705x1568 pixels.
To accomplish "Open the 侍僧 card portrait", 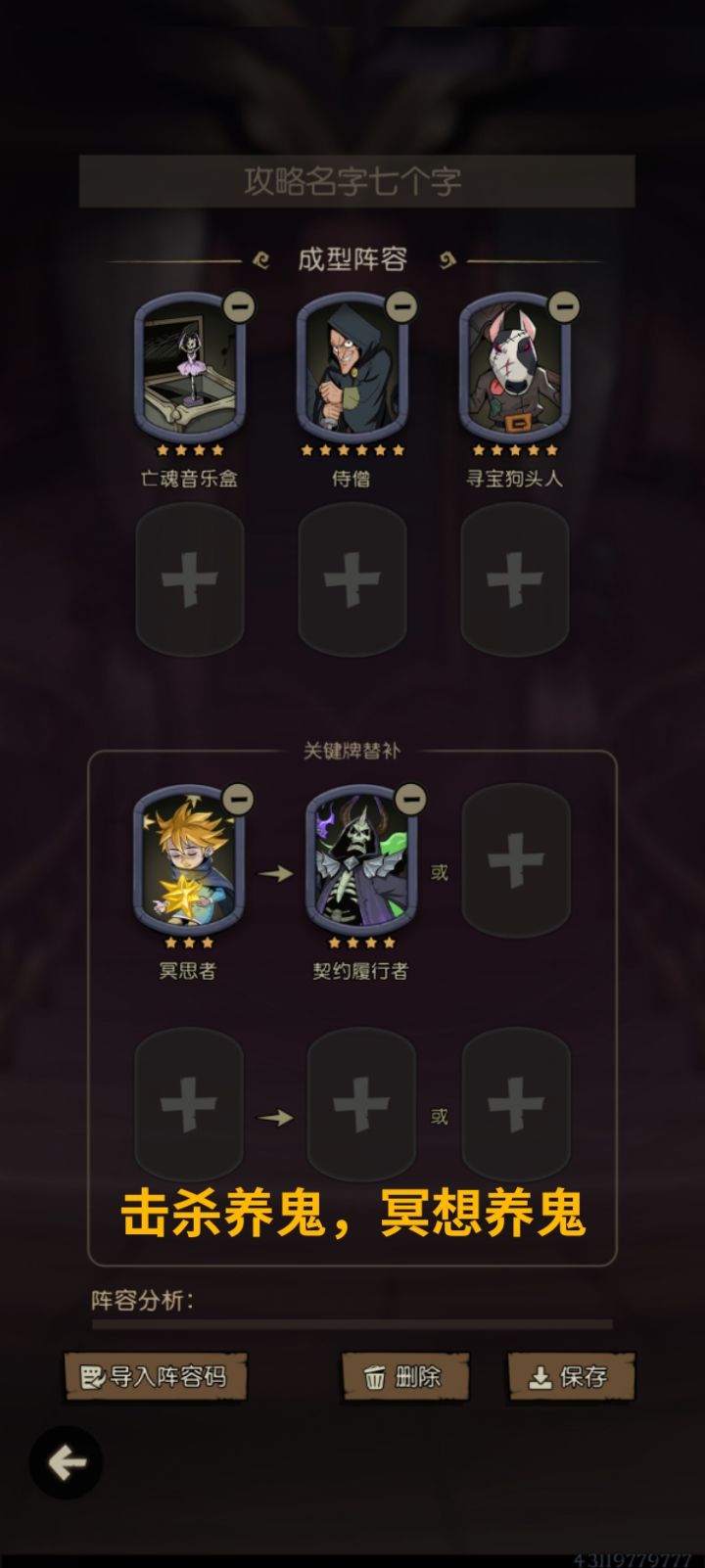I will 352,369.
